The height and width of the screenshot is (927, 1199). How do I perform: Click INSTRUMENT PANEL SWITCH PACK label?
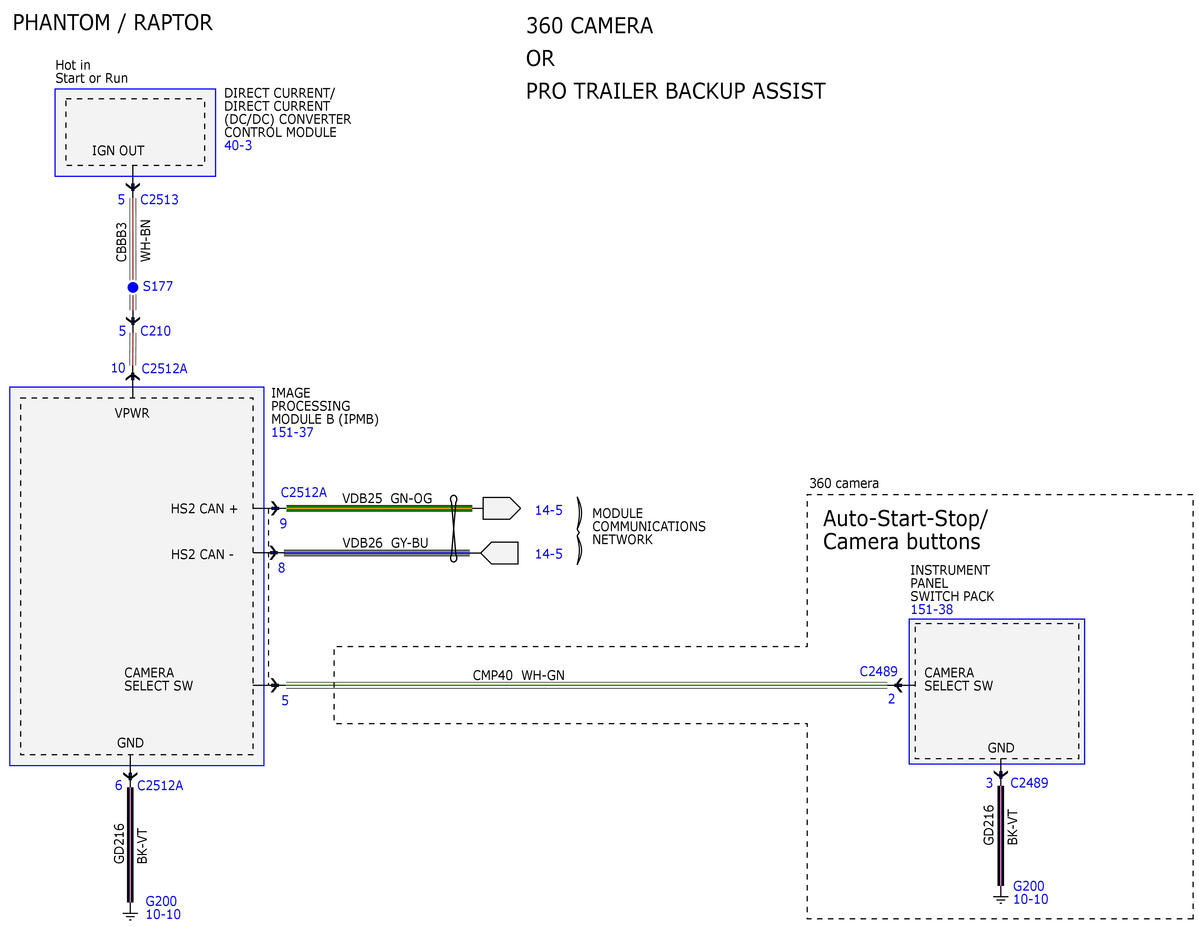tap(952, 583)
